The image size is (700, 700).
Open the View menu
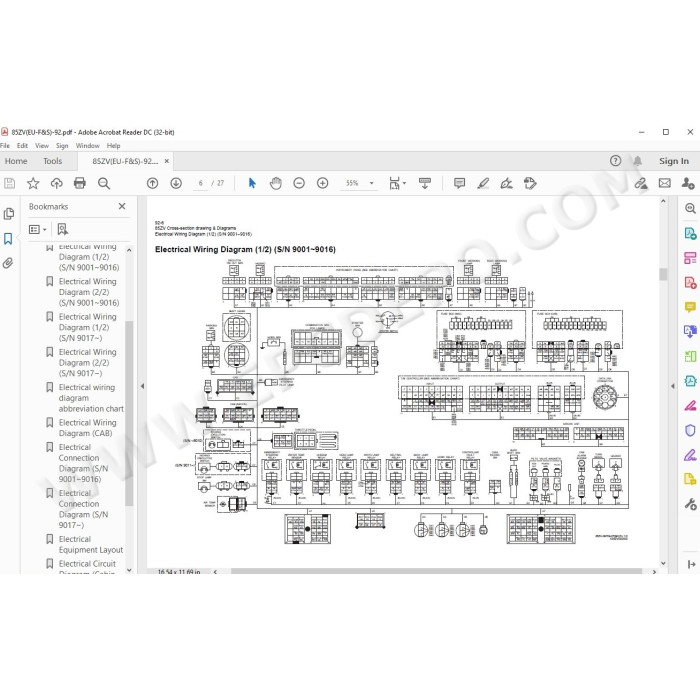[42, 146]
